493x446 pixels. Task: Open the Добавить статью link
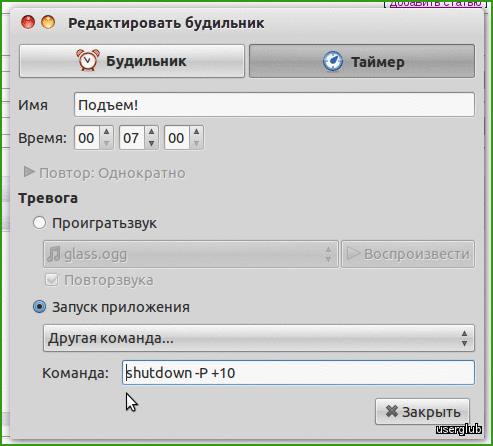(436, 3)
